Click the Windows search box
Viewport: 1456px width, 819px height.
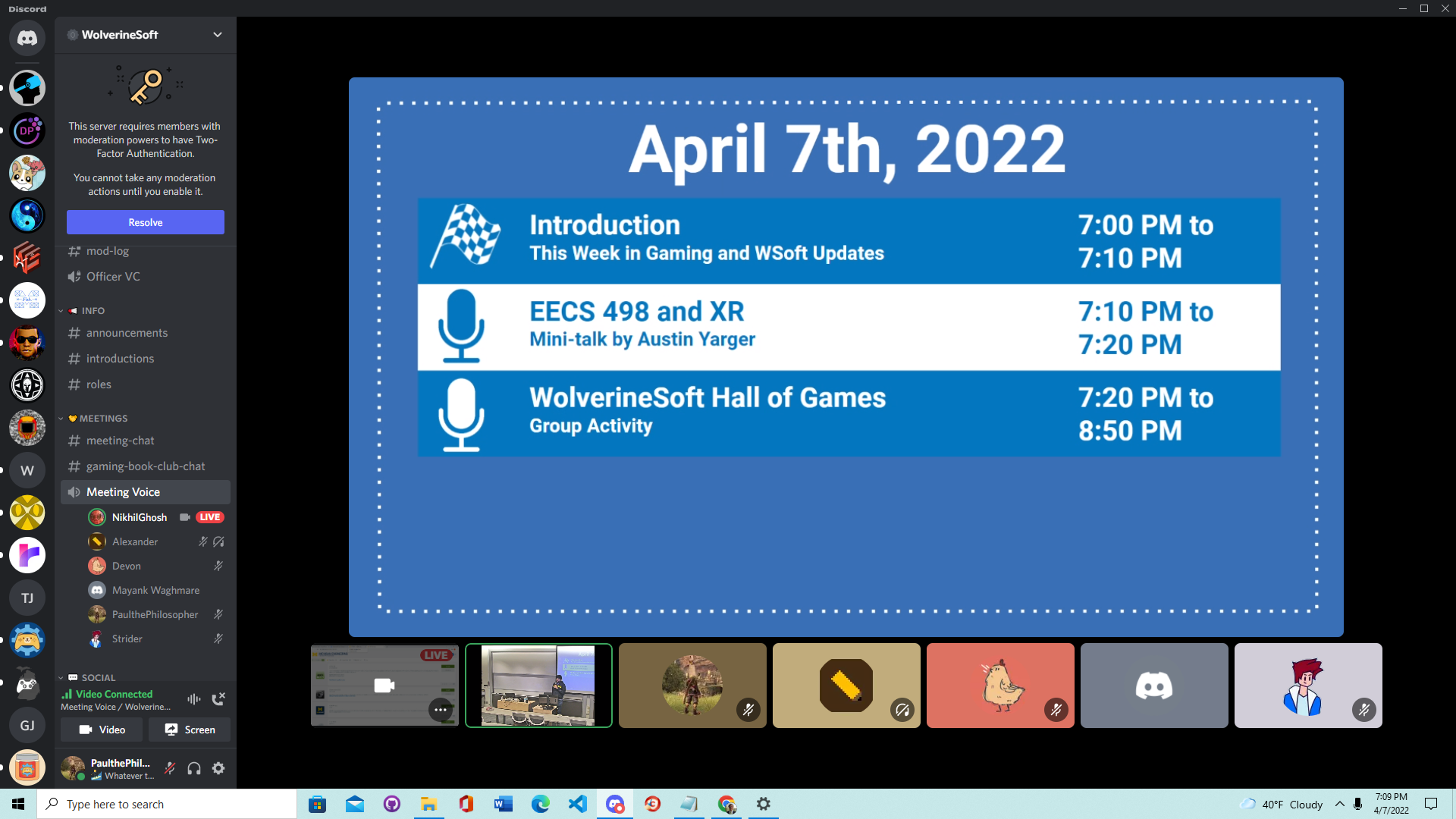[167, 804]
